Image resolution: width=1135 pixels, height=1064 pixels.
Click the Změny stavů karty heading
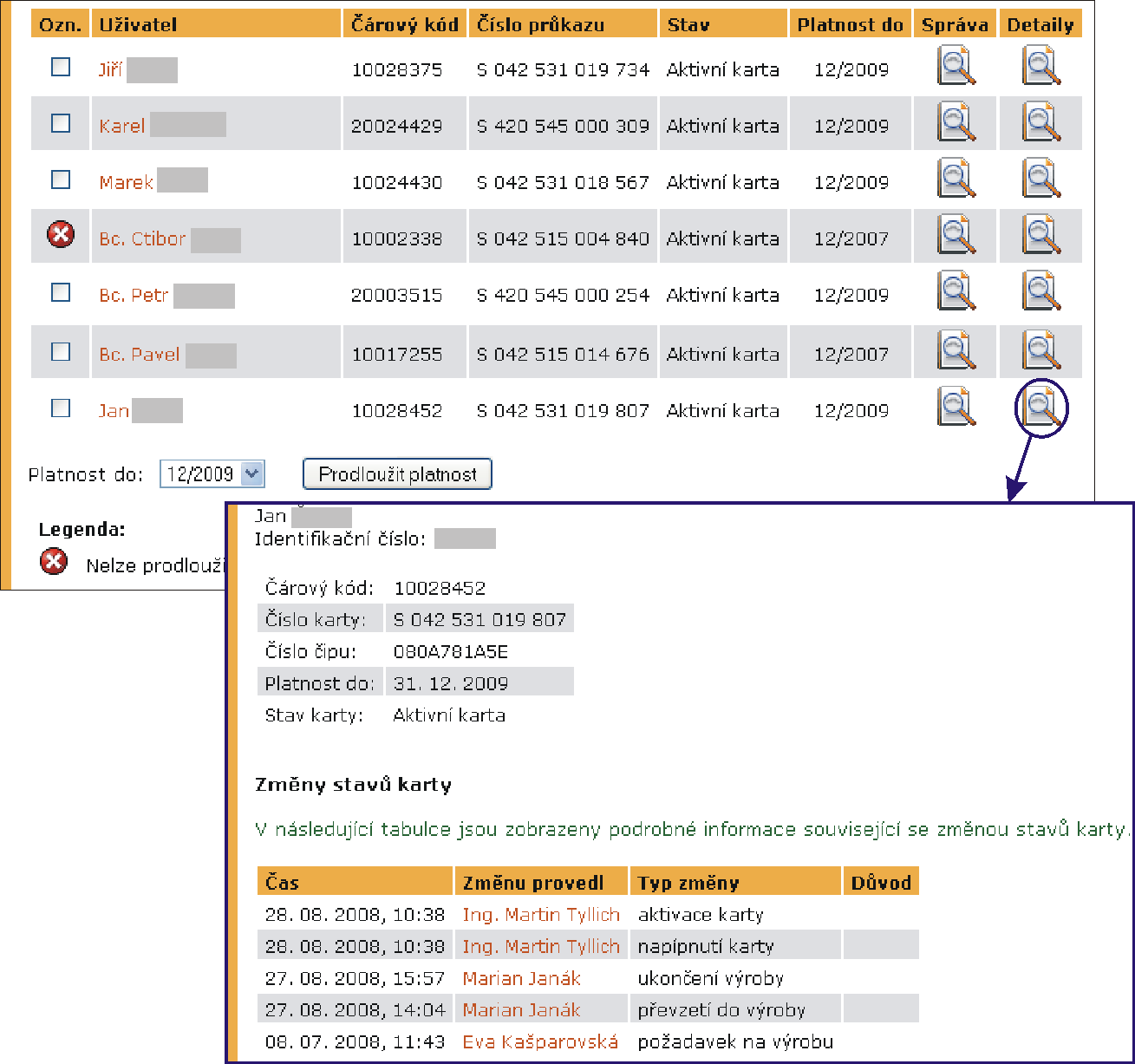[353, 785]
